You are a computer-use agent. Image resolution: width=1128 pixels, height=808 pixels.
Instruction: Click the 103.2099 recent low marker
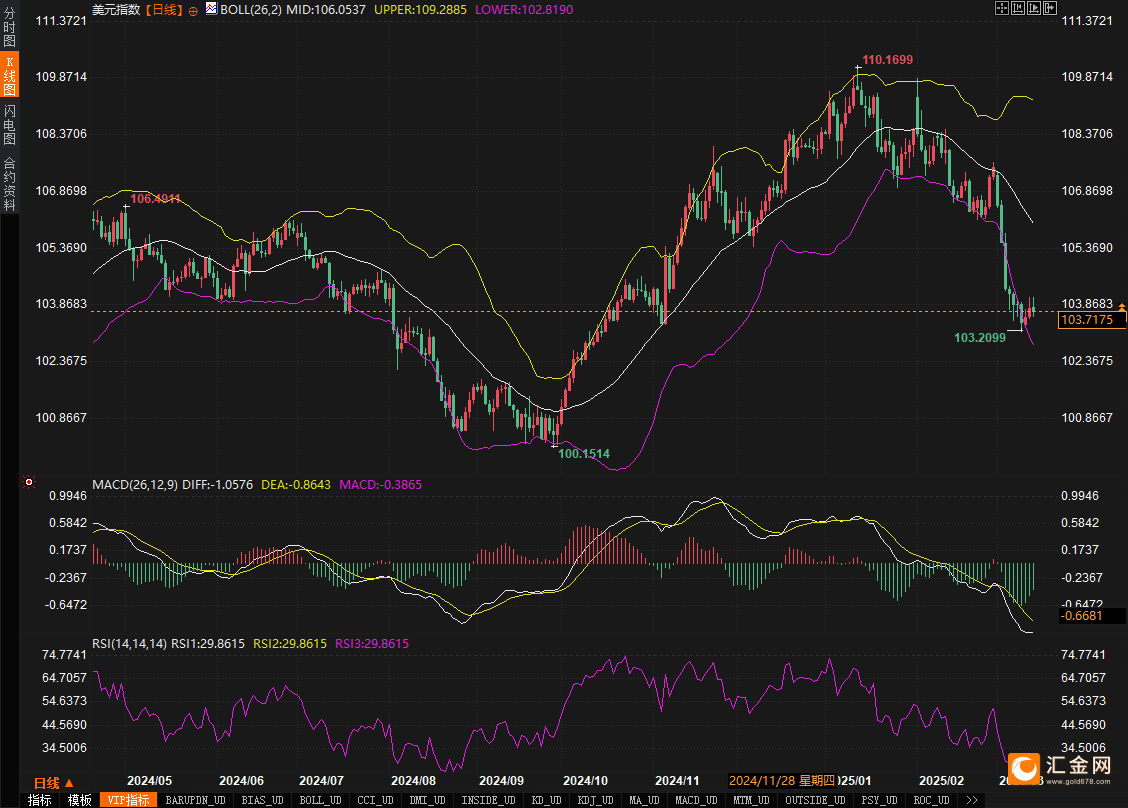(980, 337)
